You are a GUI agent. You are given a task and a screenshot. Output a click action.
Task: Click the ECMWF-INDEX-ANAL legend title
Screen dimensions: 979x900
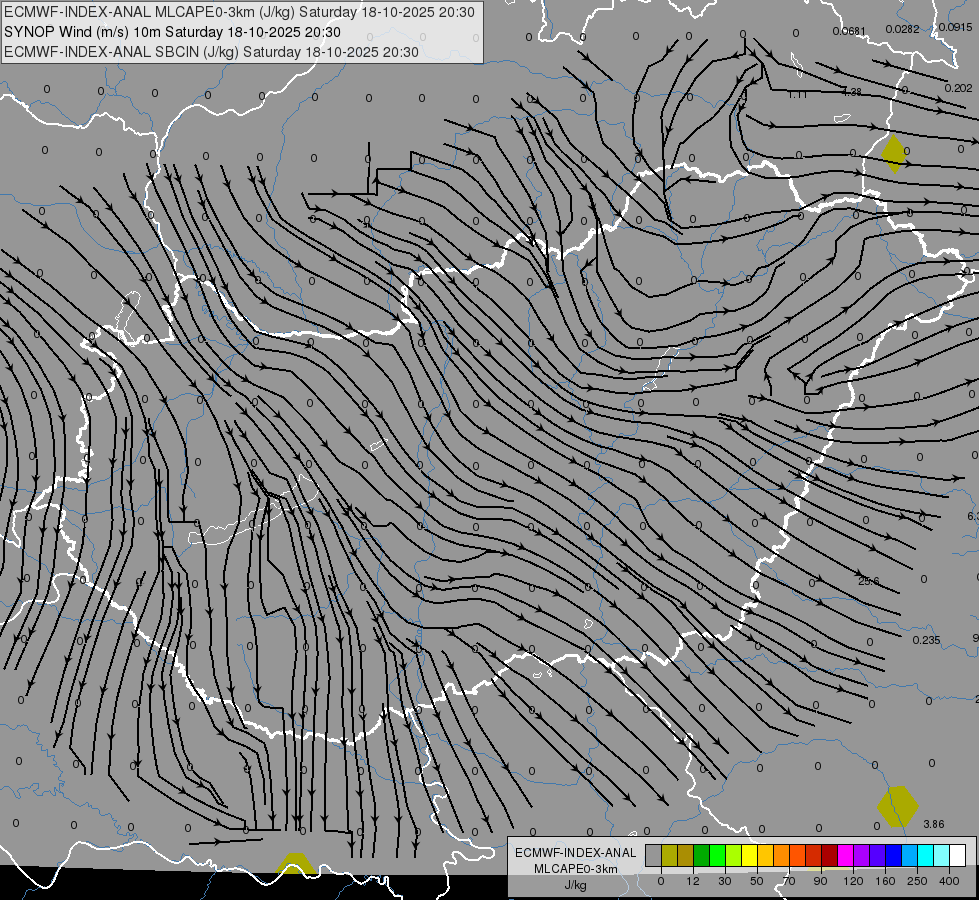click(576, 853)
